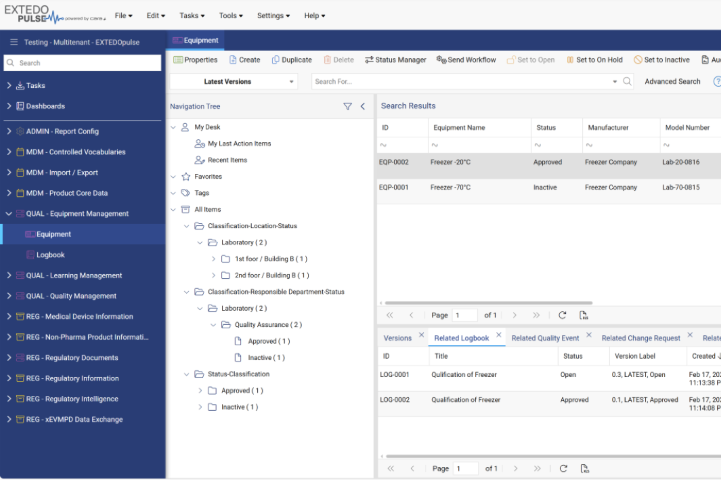Click Delete in the toolbar
This screenshot has height=480, width=721.
(x=339, y=60)
